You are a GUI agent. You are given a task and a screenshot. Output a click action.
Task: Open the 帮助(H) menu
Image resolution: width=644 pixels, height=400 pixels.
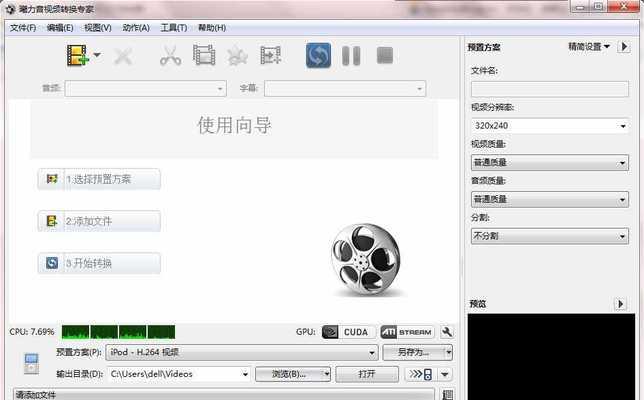[212, 28]
